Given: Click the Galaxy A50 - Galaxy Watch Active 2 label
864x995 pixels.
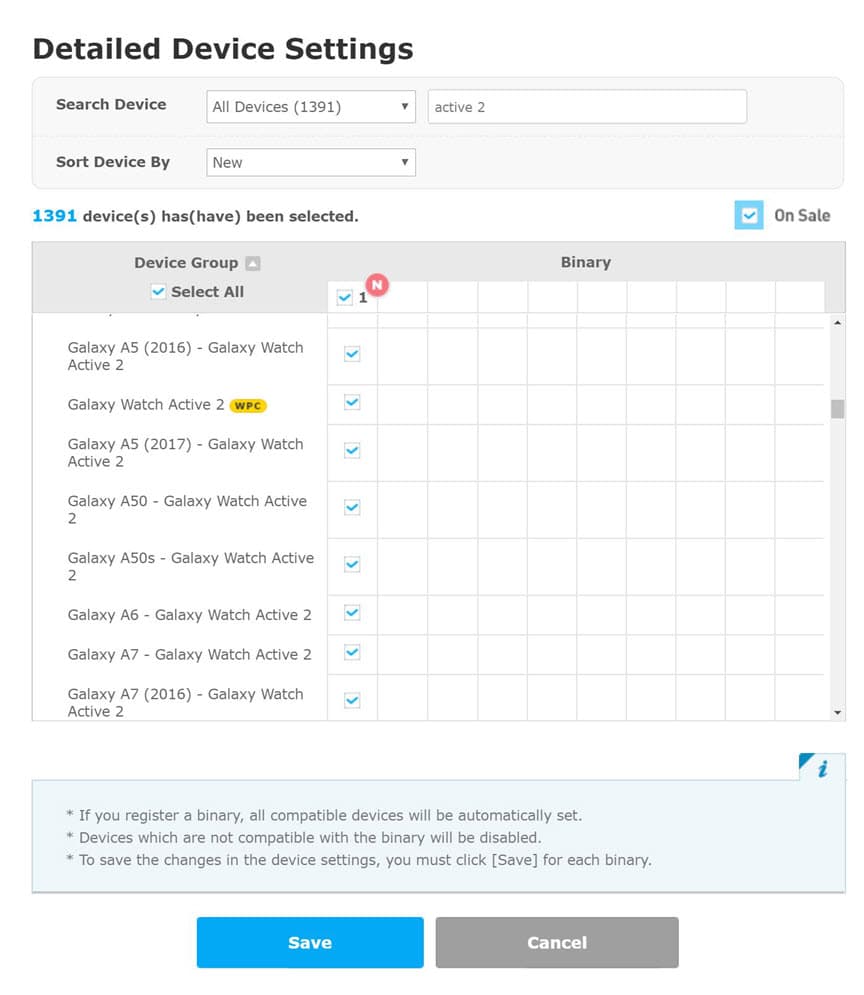Looking at the screenshot, I should coord(187,510).
